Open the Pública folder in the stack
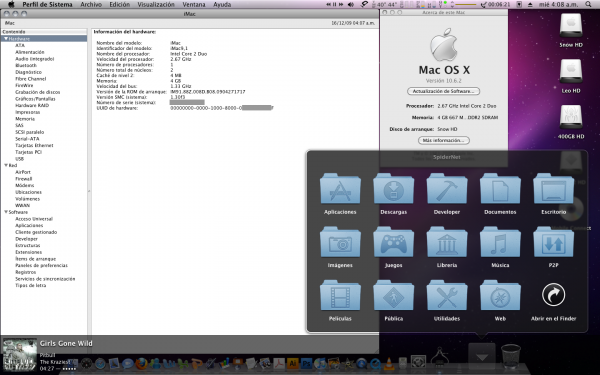Screen dimensions: 600x375 click(393, 295)
